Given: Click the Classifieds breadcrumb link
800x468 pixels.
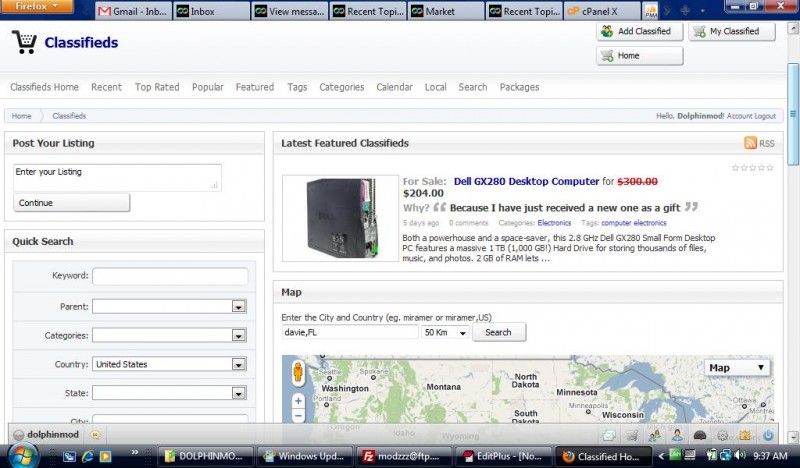Looking at the screenshot, I should tap(69, 116).
